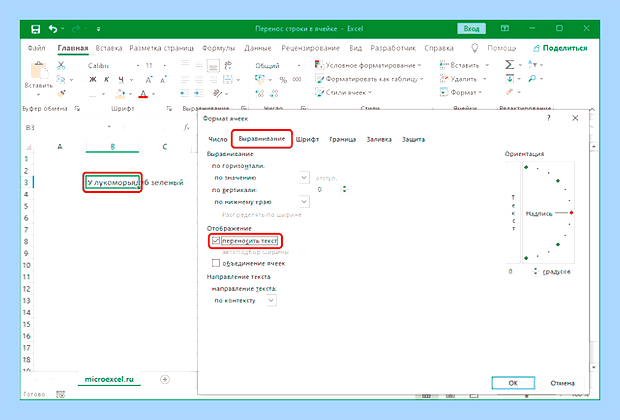
Task: Click the select-all corner triangle
Action: click(28, 148)
